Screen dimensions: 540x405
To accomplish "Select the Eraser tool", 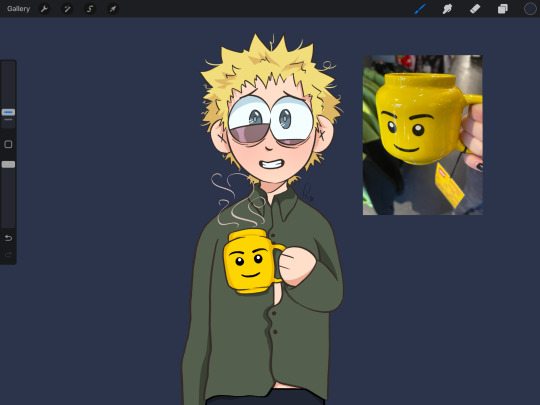I will coord(475,9).
